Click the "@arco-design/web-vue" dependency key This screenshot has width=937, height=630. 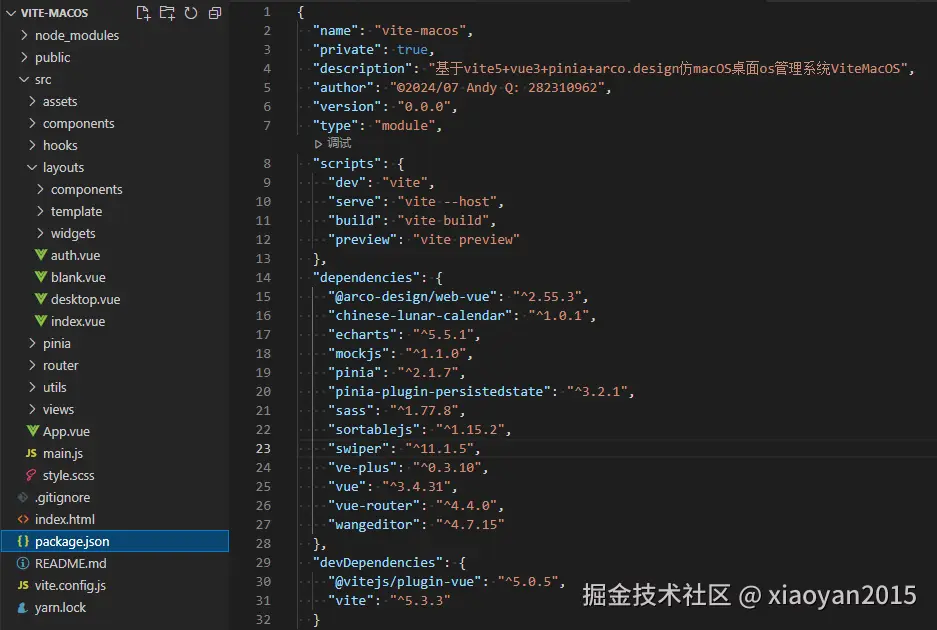(412, 296)
